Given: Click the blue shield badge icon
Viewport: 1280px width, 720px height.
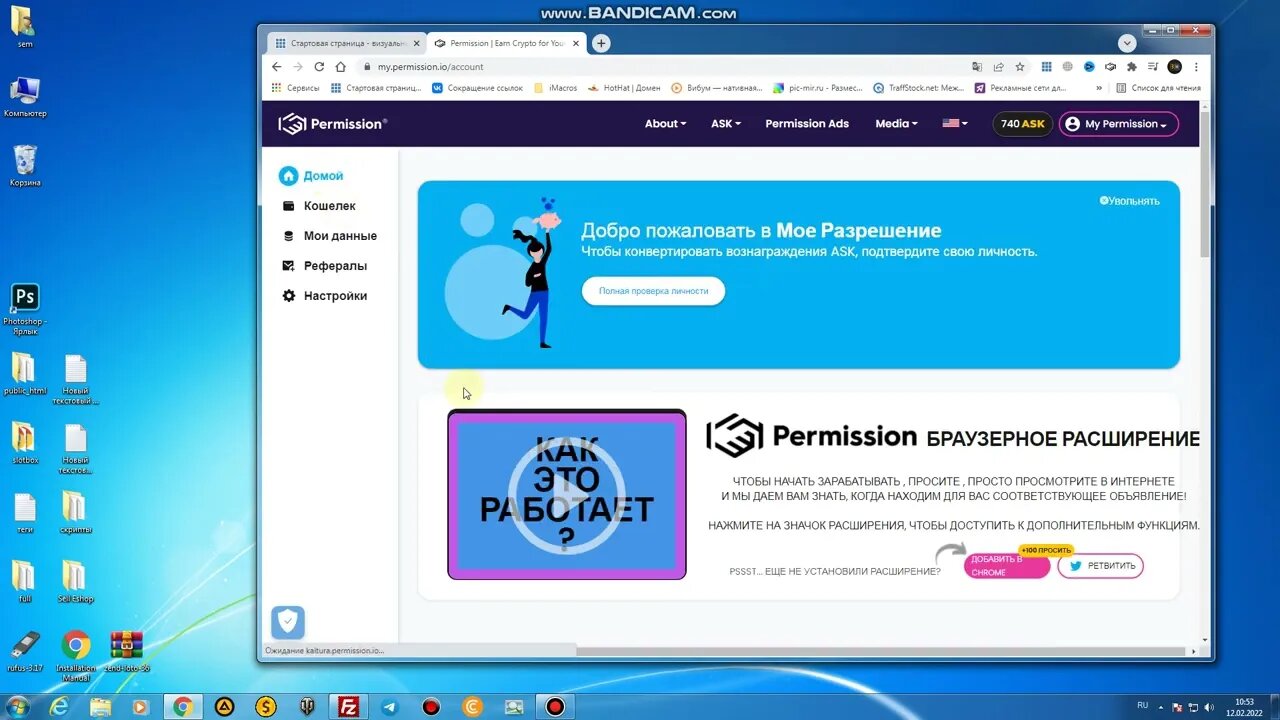Looking at the screenshot, I should click(x=288, y=622).
